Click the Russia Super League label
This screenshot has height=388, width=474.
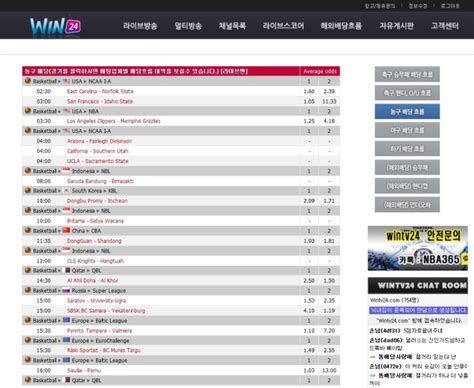99,291
